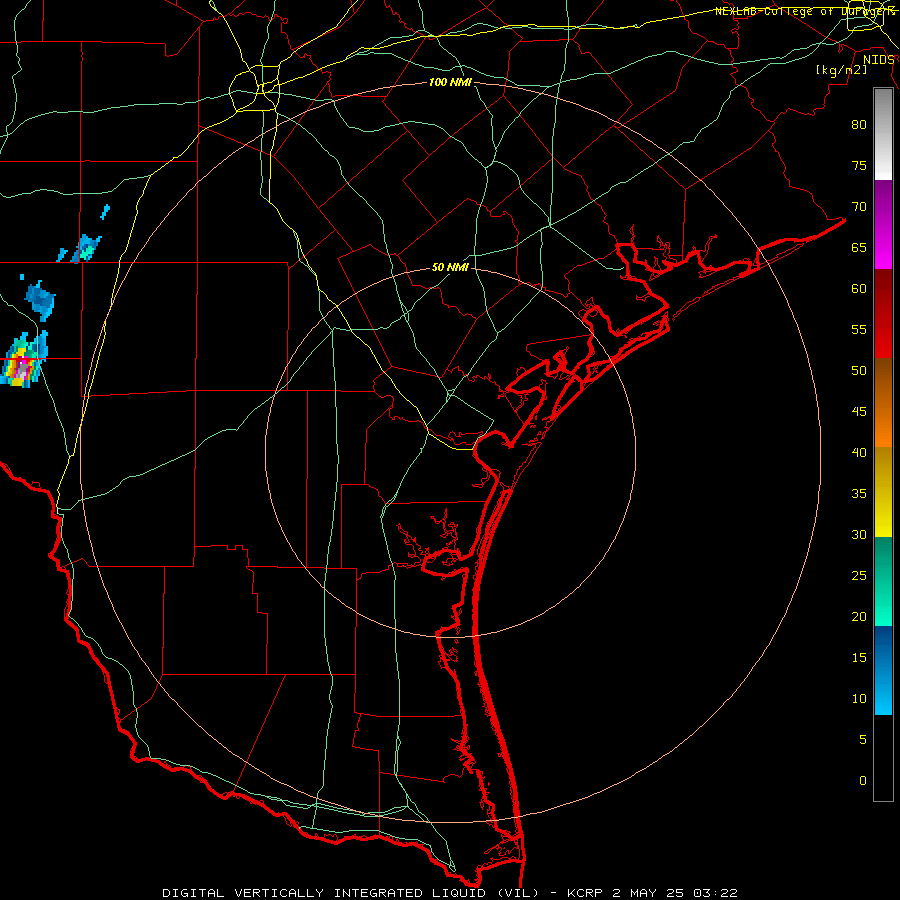Click the 10 value on the color scale
This screenshot has height=900, width=900.
click(x=859, y=699)
